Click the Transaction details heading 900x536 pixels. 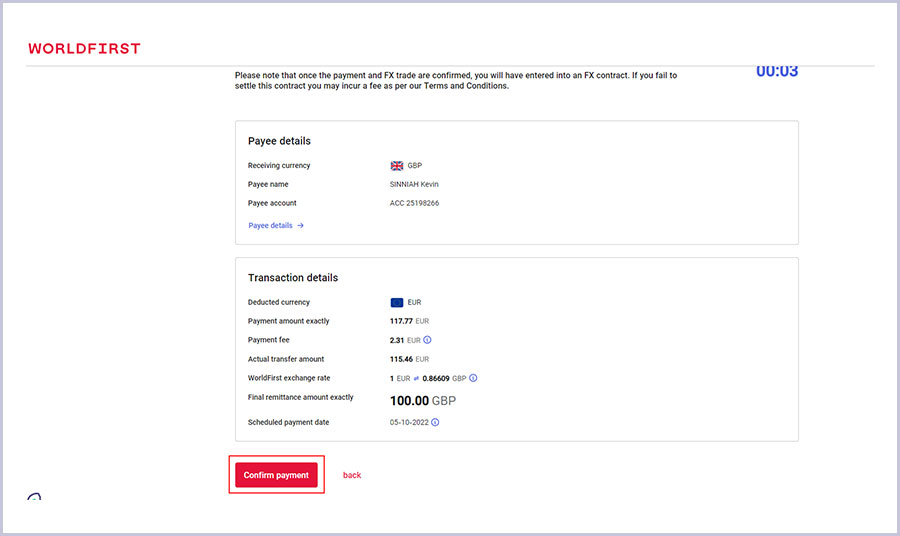[x=293, y=278]
